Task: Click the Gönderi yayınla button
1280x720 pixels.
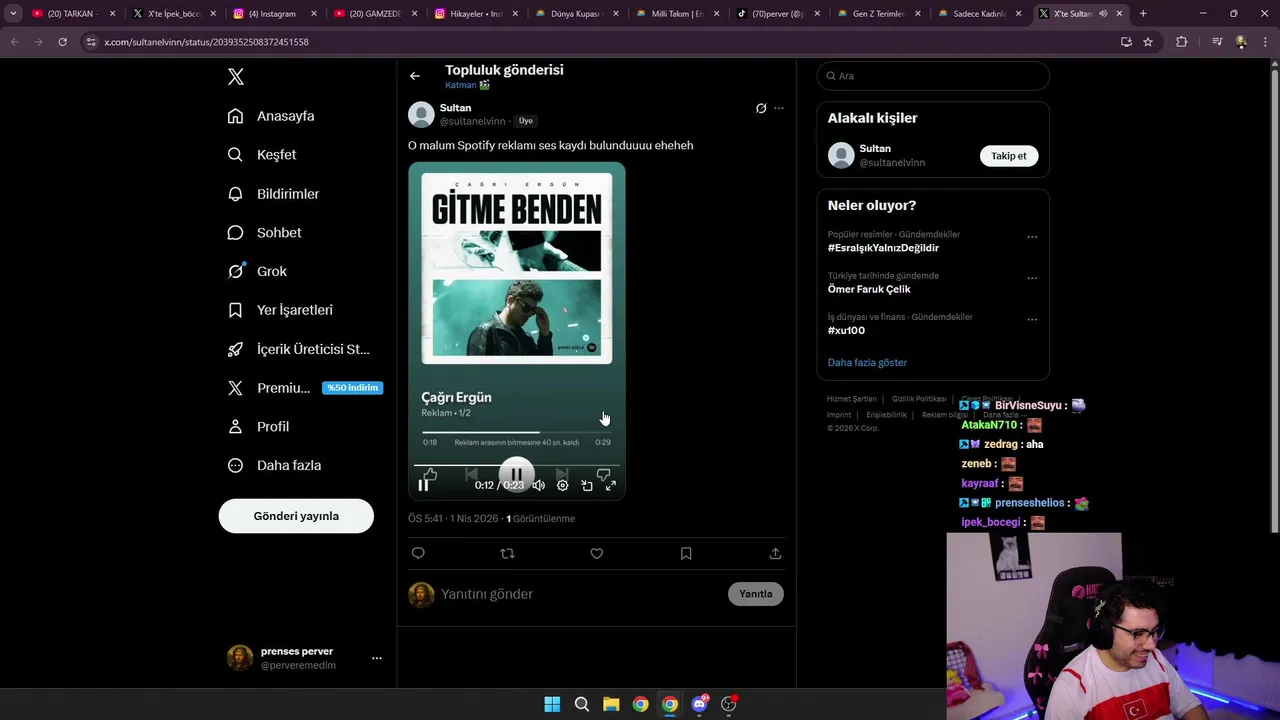Action: coord(296,516)
